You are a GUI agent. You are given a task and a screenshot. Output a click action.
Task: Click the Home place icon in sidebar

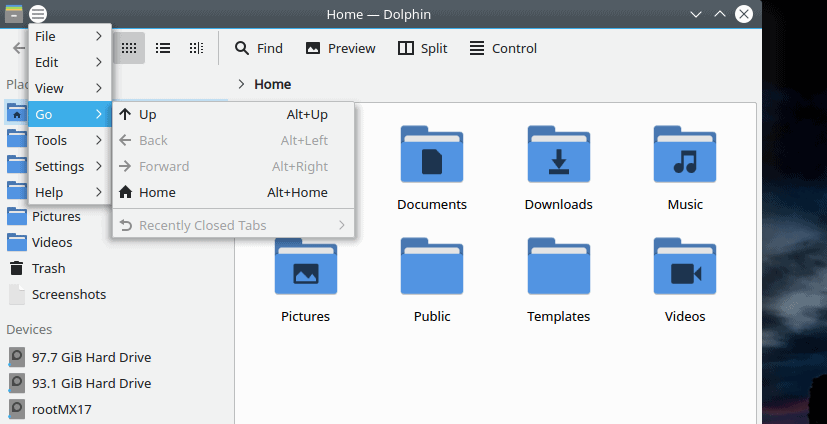[x=17, y=113]
